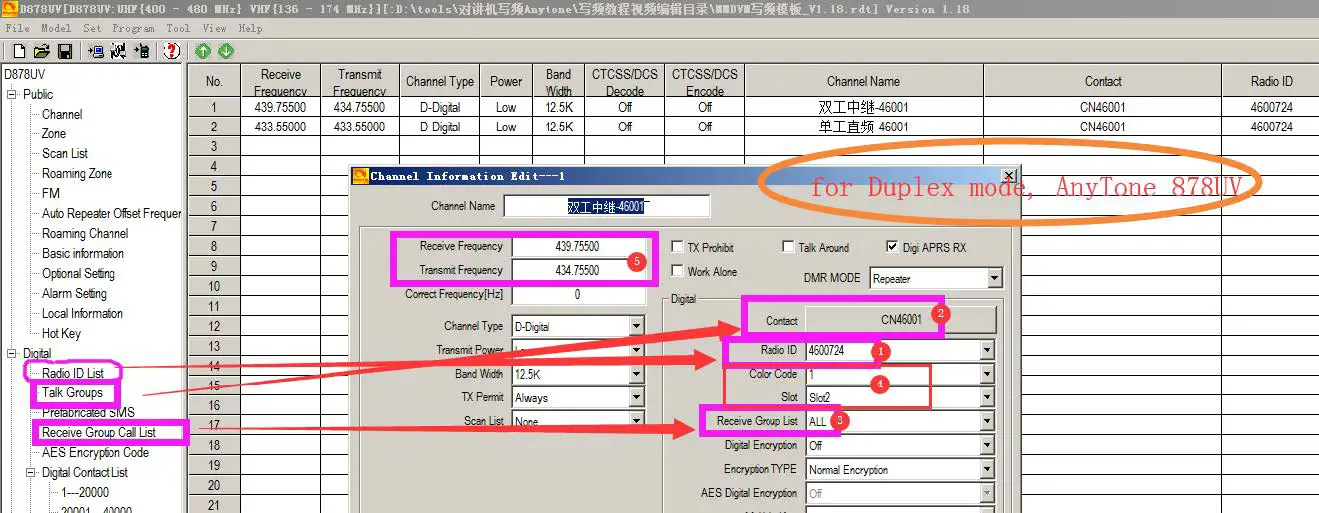Screen dimensions: 1319x513
Task: Open the Program menu
Action: click(133, 28)
